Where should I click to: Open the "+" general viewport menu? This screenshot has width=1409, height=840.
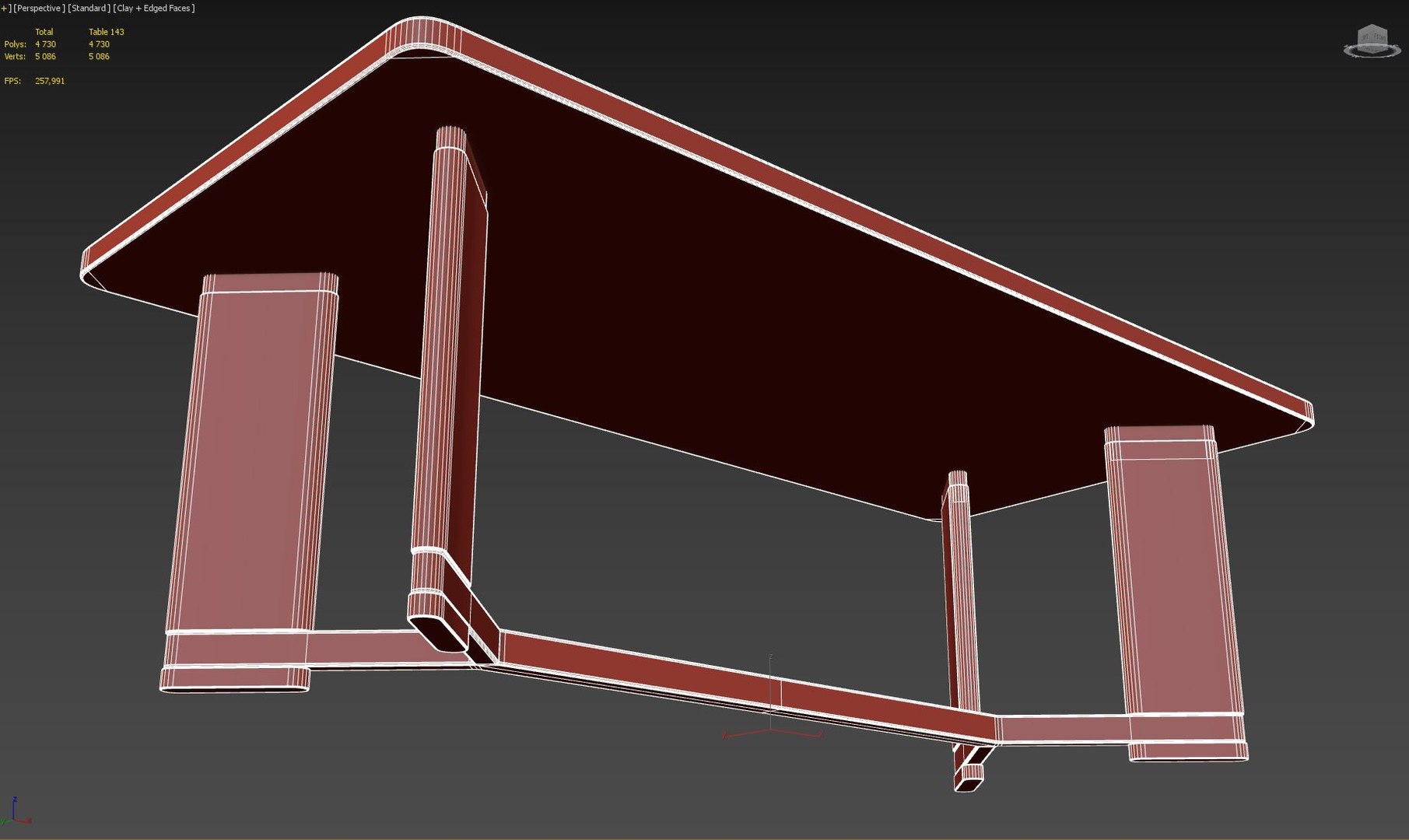pyautogui.click(x=5, y=9)
